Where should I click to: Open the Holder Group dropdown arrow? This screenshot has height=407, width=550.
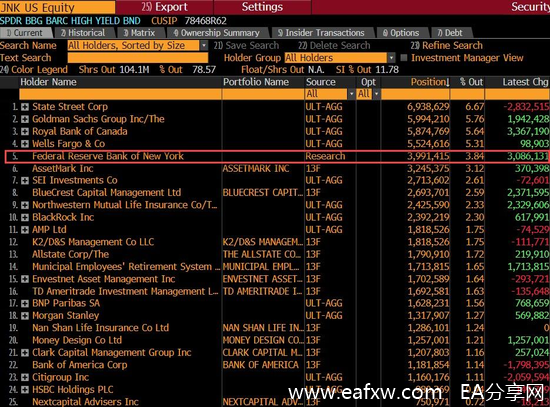391,58
